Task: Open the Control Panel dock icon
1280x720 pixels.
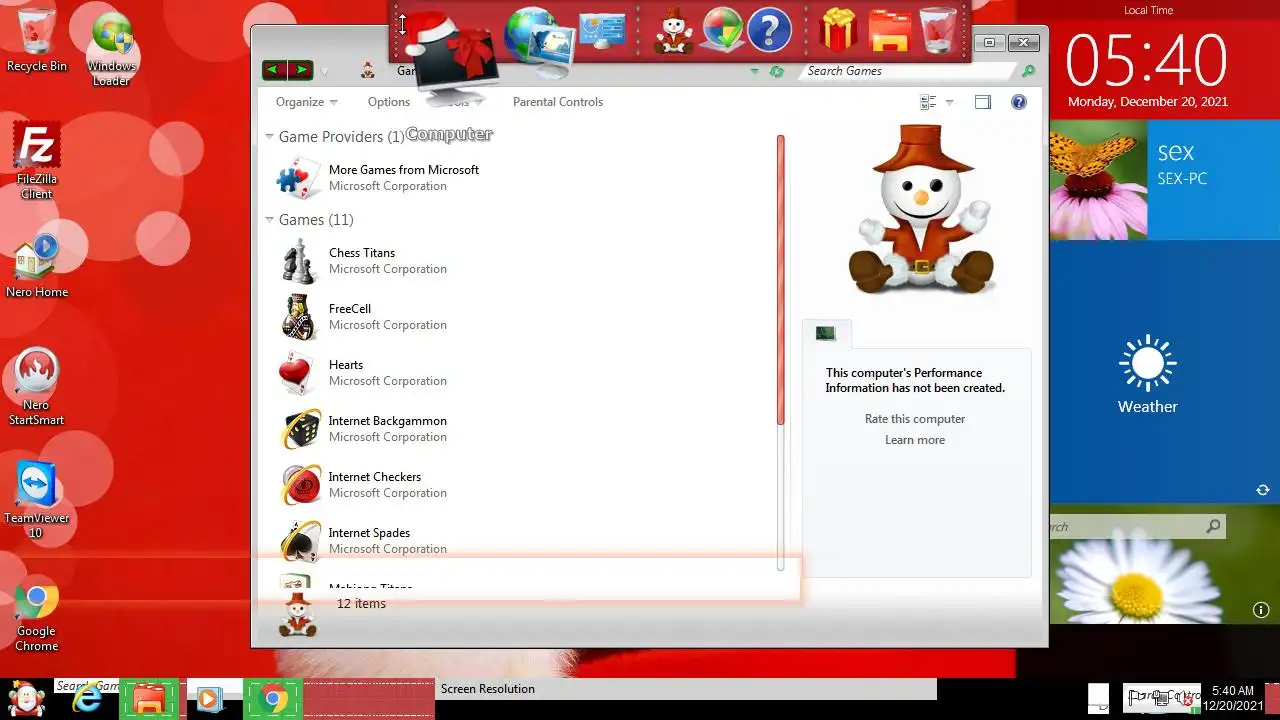Action: click(x=603, y=30)
